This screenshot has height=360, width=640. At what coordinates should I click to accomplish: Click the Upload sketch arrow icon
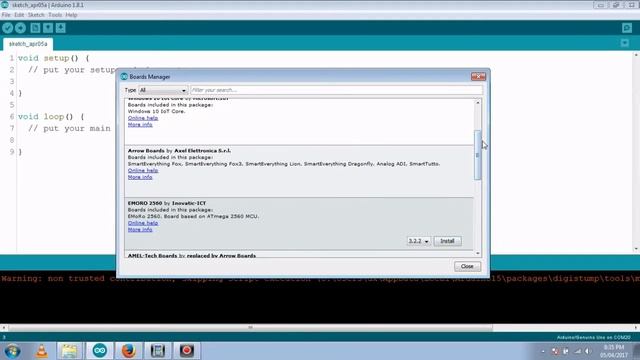coord(20,28)
